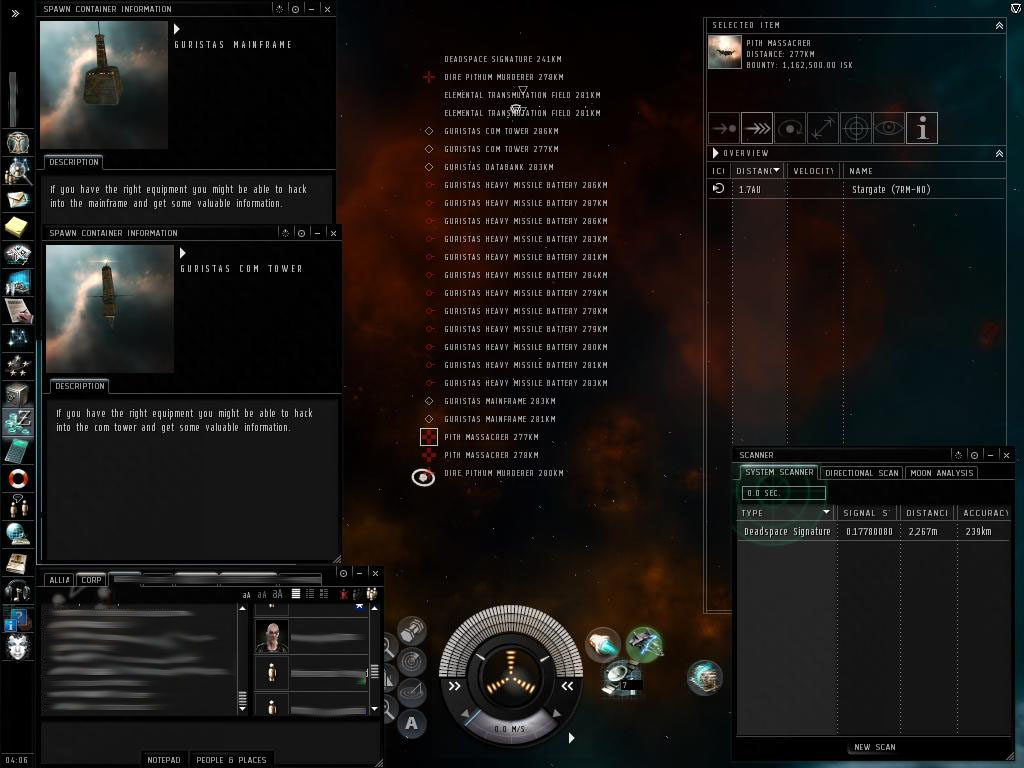Click the red lifesaver icon in sidebar

(18, 479)
